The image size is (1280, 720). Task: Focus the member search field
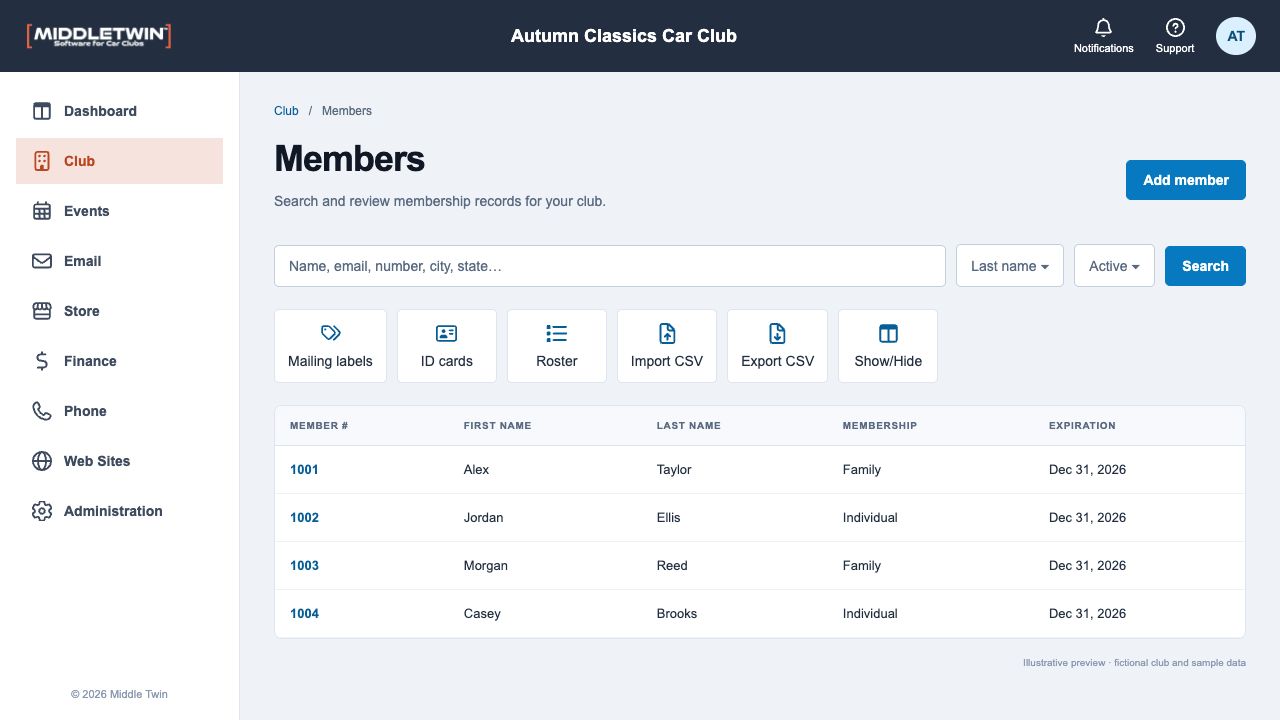tap(610, 266)
